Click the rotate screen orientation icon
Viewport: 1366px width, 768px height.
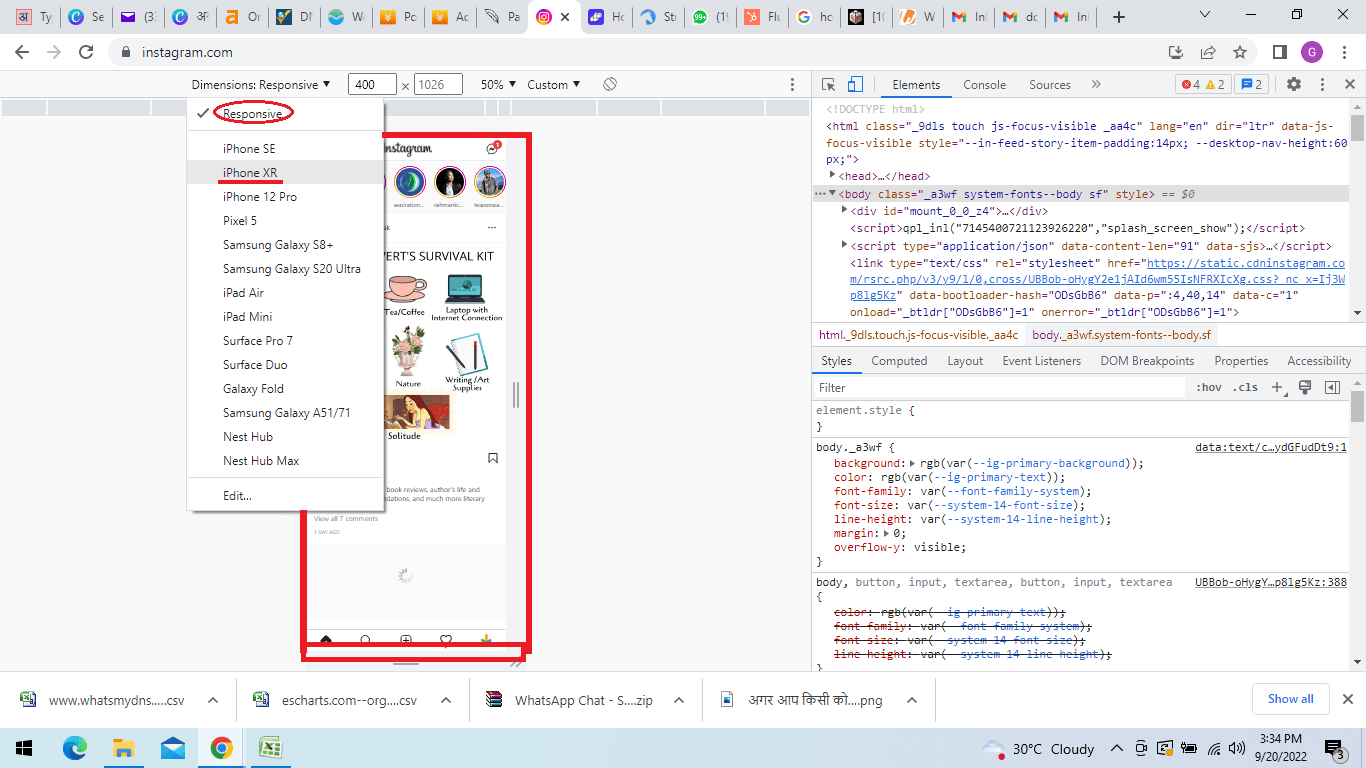609,84
